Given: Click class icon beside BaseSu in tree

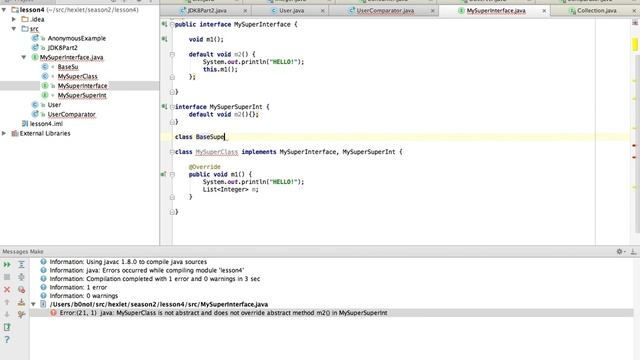Looking at the screenshot, I should click(45, 67).
